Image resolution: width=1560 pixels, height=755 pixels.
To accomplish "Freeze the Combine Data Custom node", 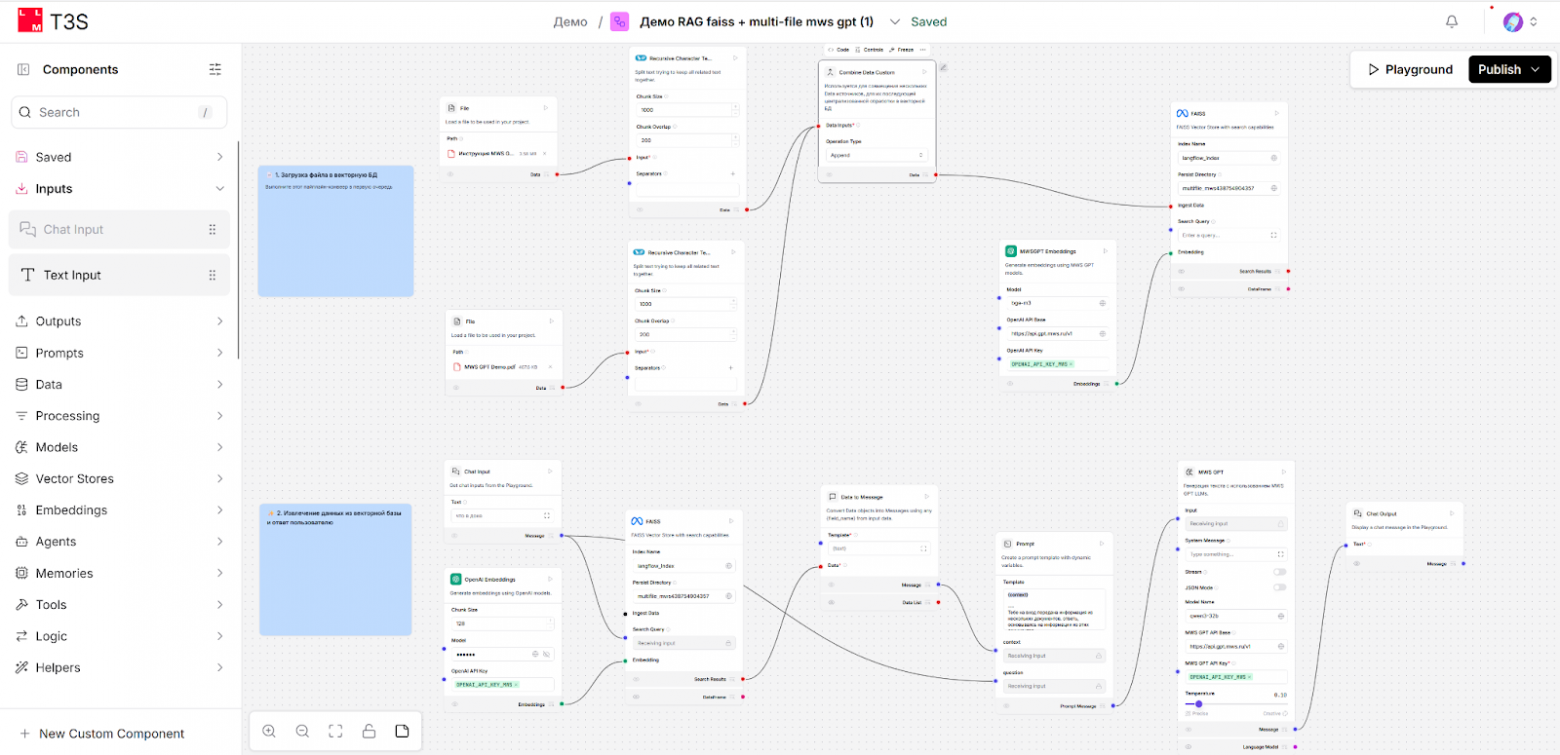I will [901, 49].
